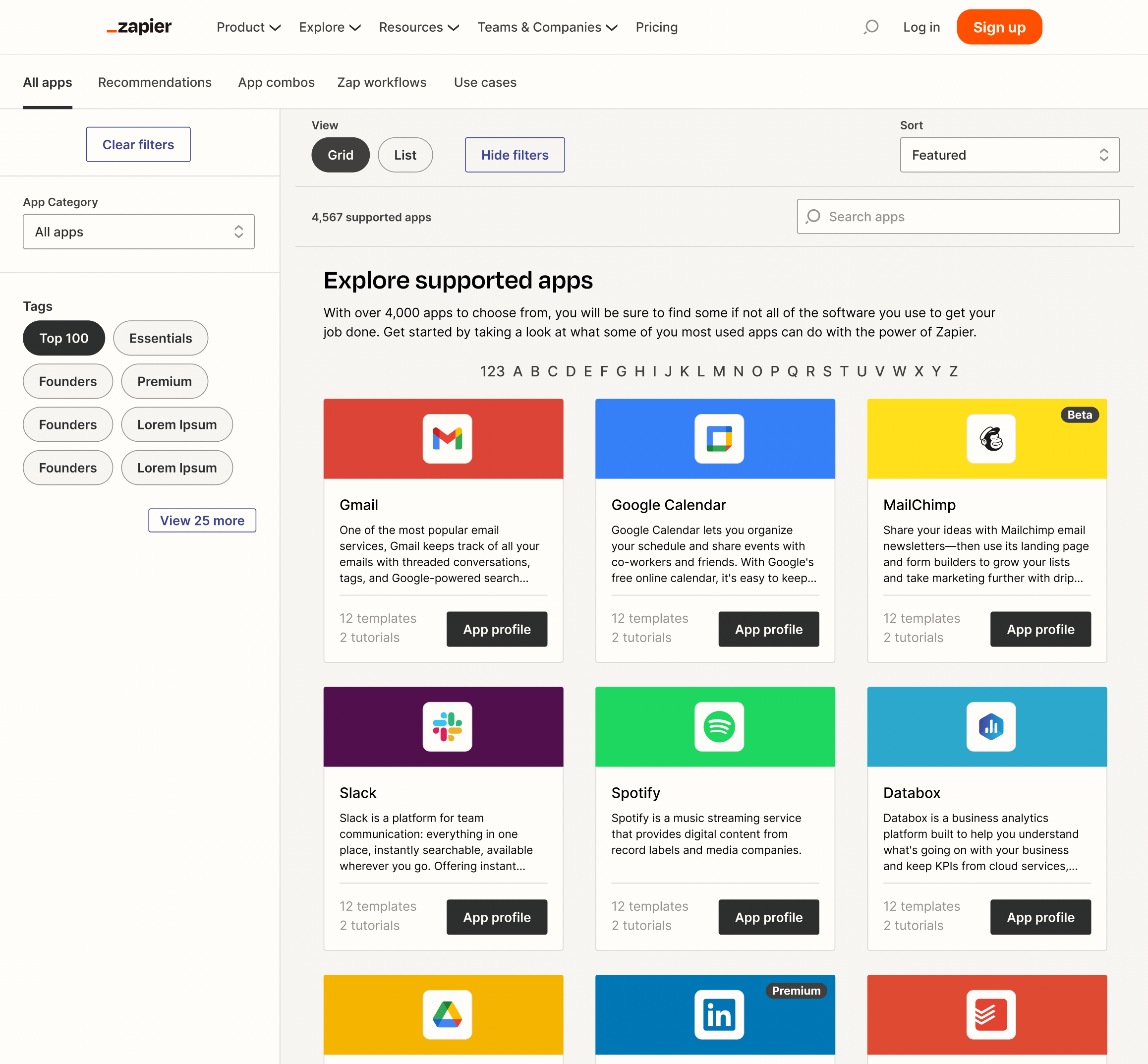The height and width of the screenshot is (1064, 1148).
Task: Jump to apps starting with Z
Action: [x=953, y=371]
